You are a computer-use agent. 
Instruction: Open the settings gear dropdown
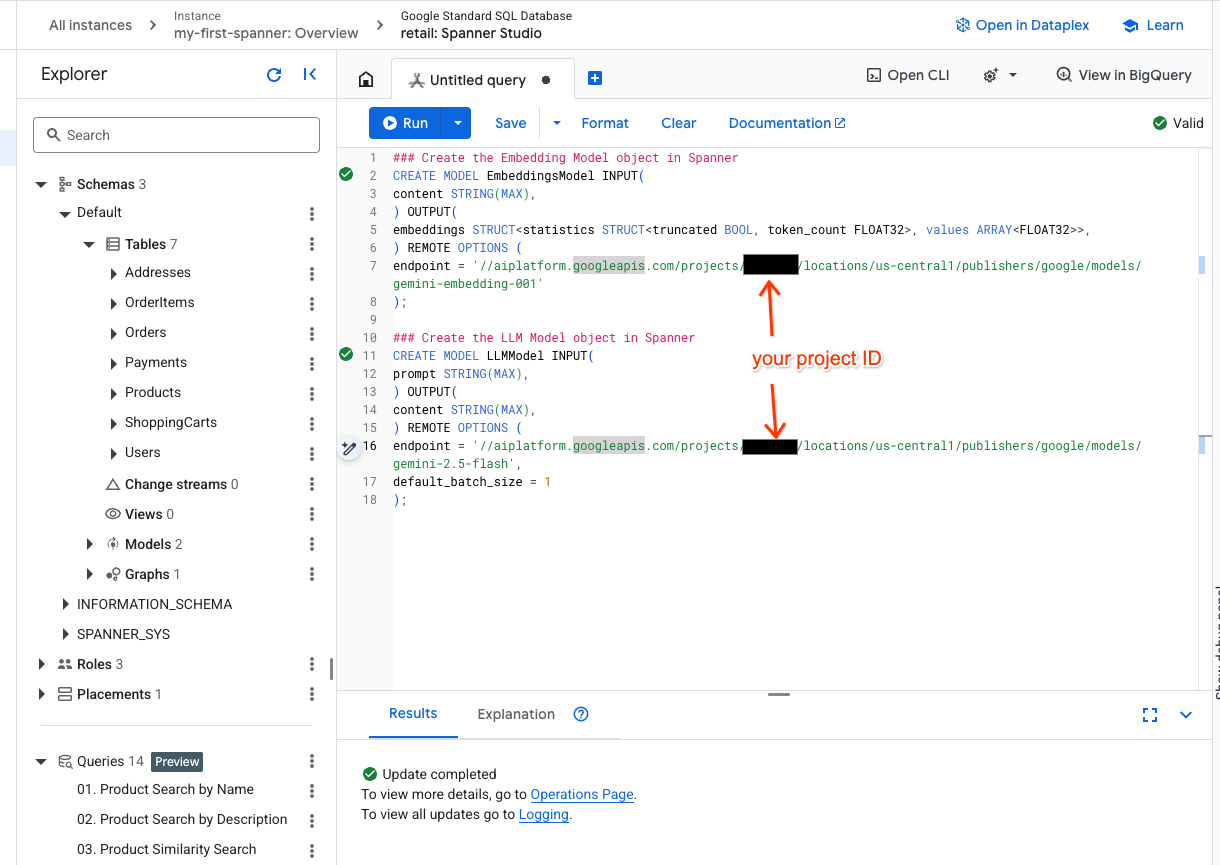[999, 75]
